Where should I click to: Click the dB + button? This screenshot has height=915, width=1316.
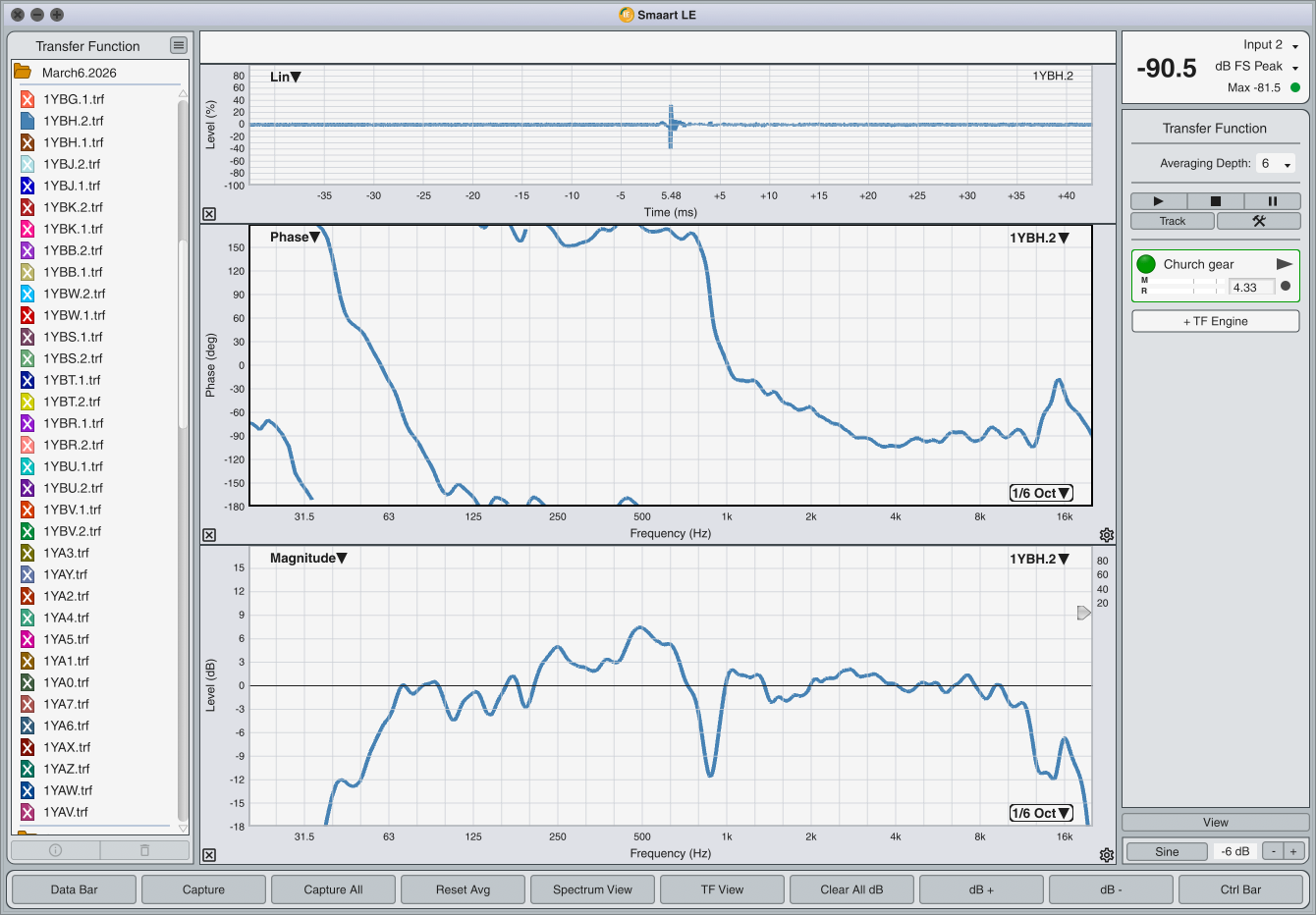pyautogui.click(x=981, y=889)
